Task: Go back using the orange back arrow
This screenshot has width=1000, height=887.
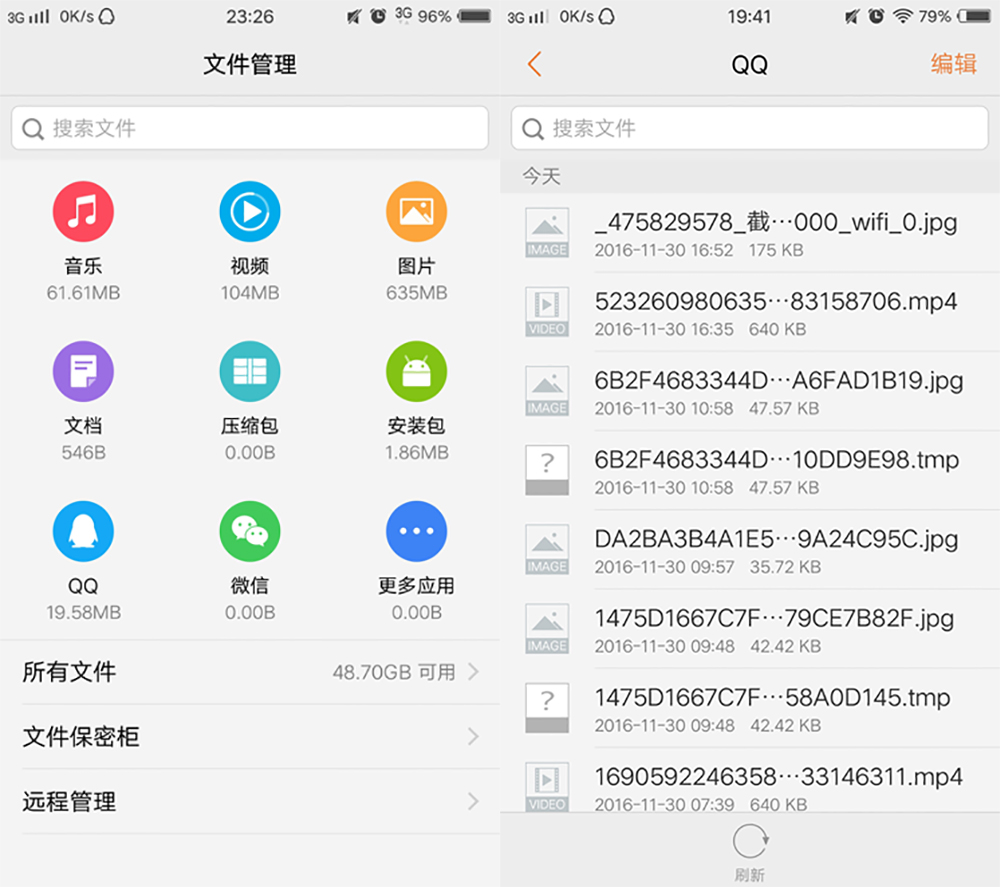Action: pyautogui.click(x=534, y=65)
